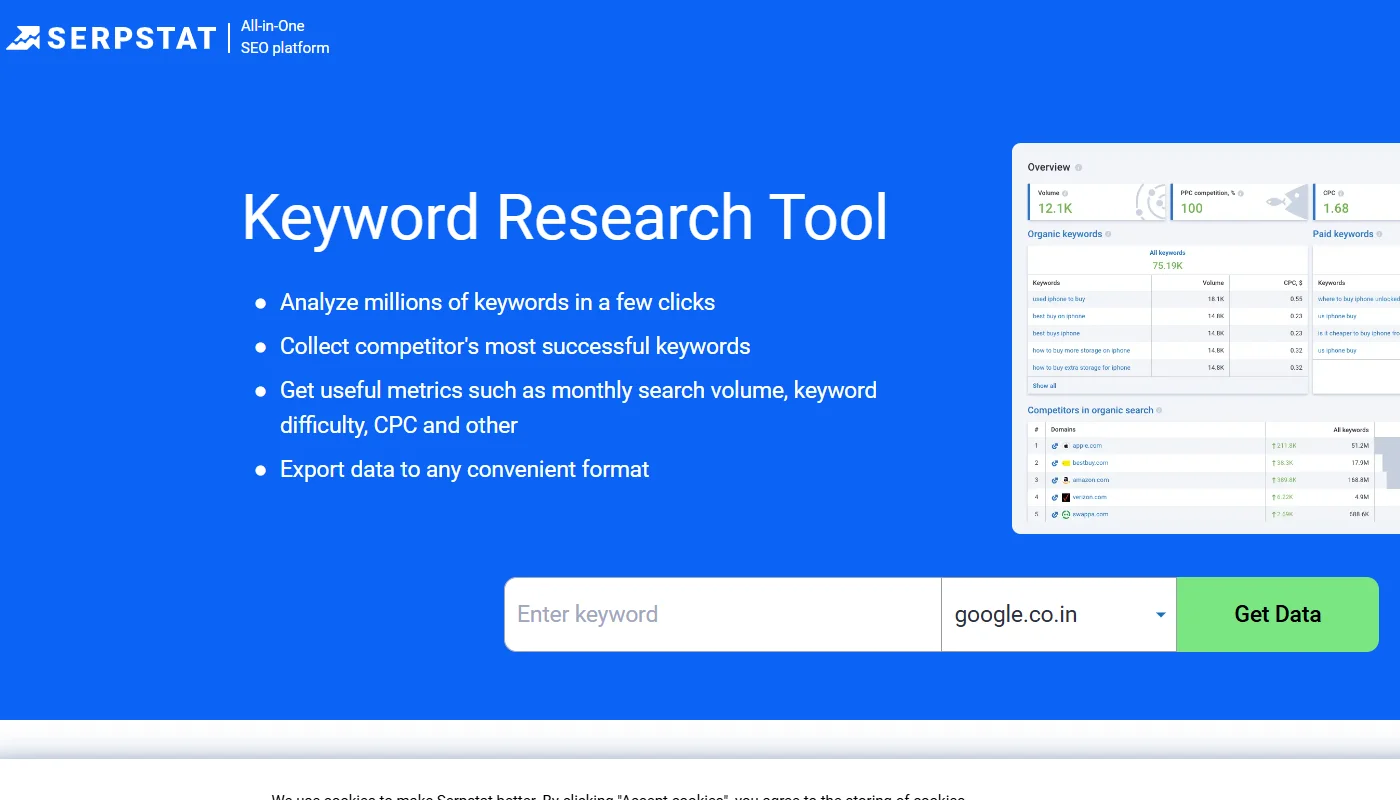The height and width of the screenshot is (800, 1400).
Task: Click the external link icon beside verizon.com
Action: pos(1055,497)
